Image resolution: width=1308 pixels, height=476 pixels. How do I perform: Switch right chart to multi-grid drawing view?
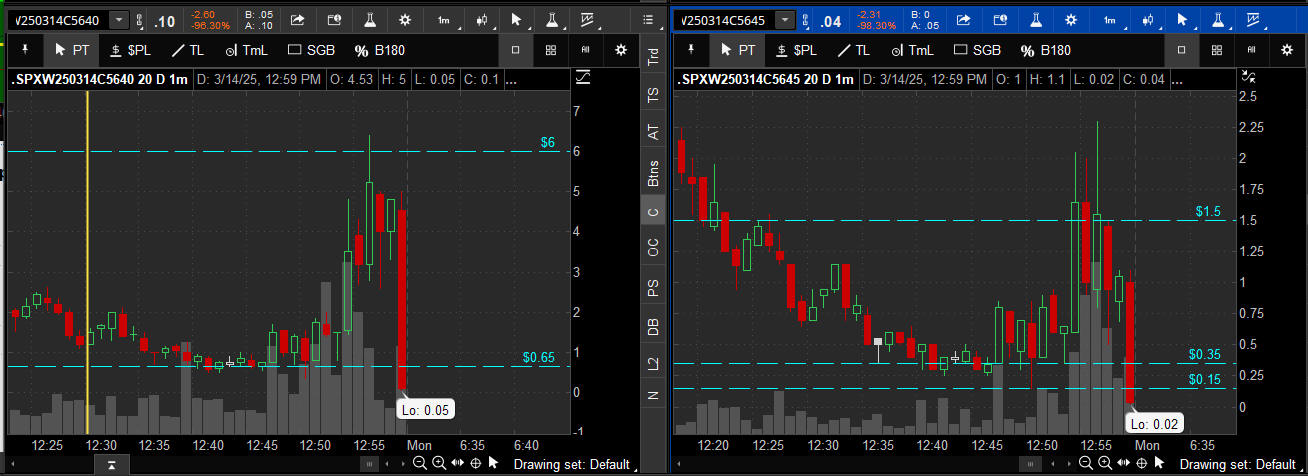1216,50
